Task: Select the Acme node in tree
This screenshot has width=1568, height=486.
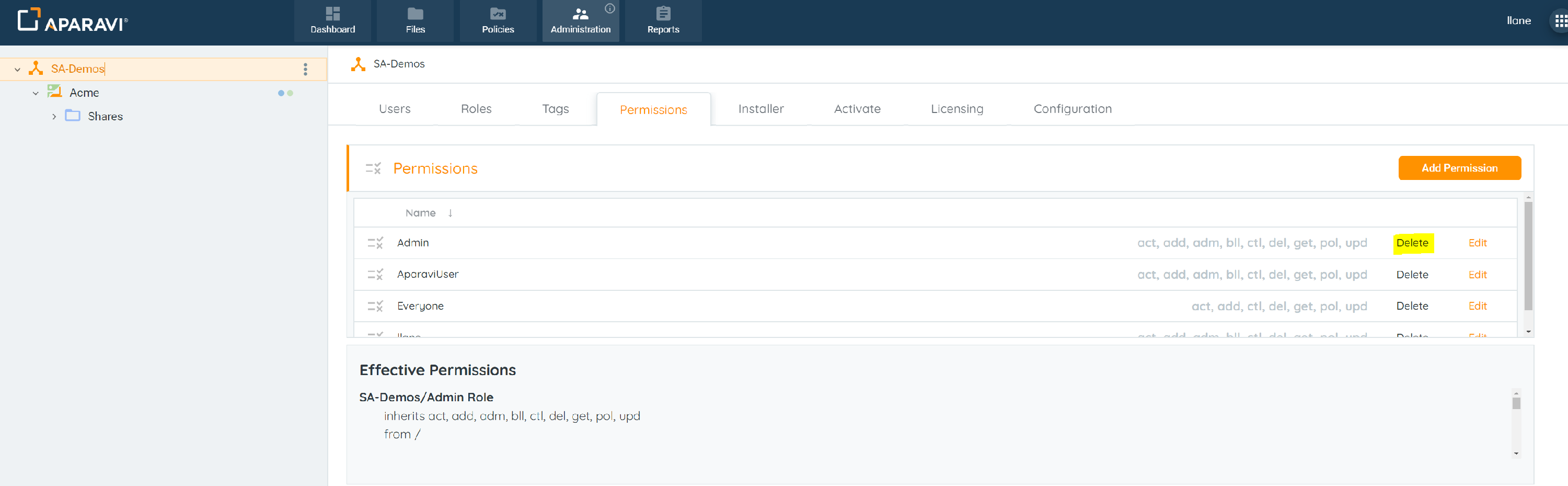Action: 84,93
